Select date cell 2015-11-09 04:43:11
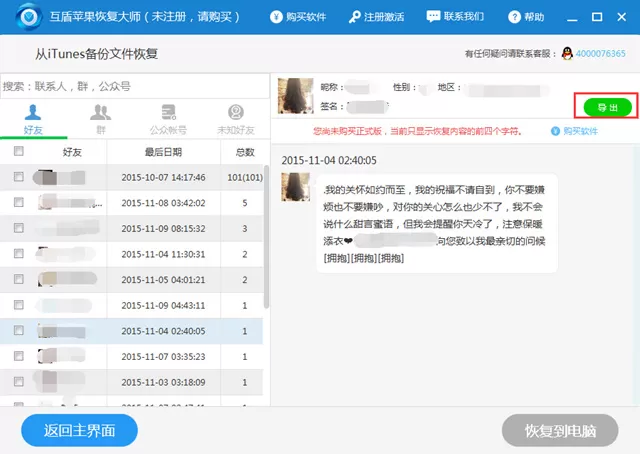This screenshot has height=454, width=640. coord(163,305)
